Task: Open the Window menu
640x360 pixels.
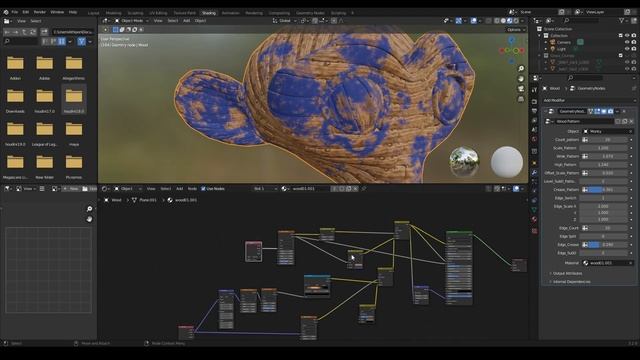Action: [x=57, y=12]
